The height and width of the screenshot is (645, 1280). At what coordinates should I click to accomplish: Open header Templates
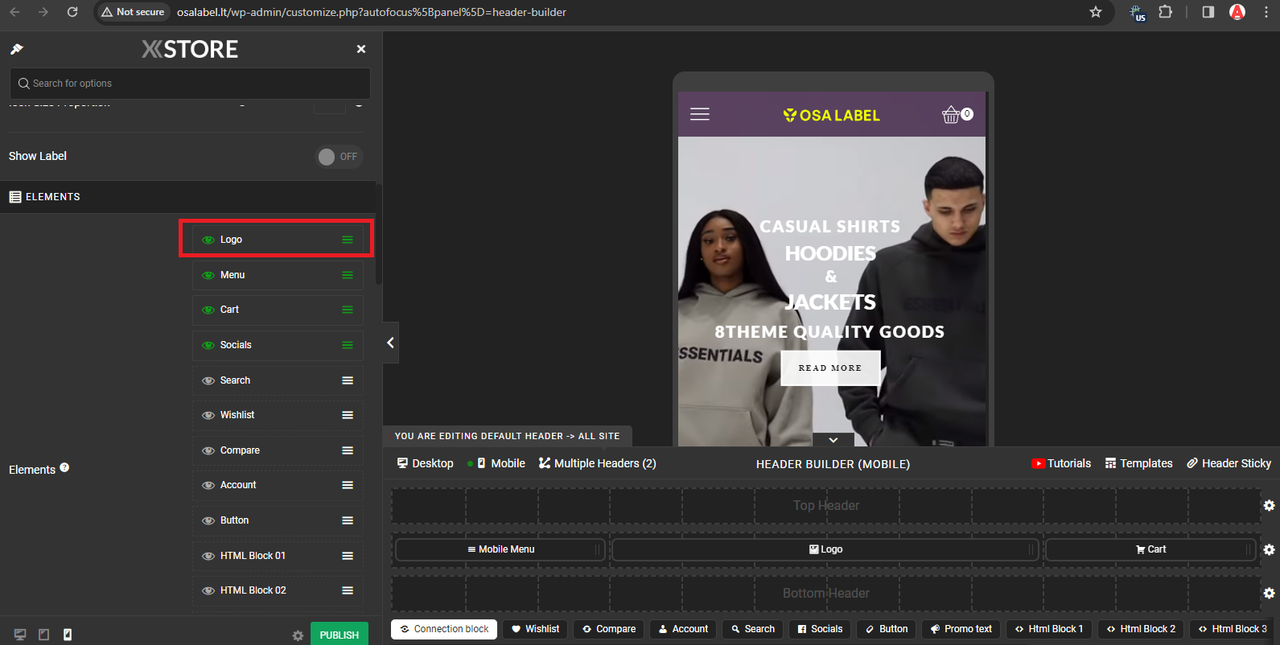tap(1139, 463)
